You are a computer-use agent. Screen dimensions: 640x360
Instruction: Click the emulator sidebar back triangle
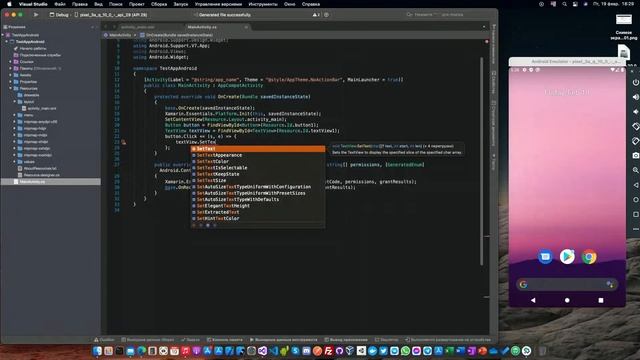pyautogui.click(x=636, y=185)
